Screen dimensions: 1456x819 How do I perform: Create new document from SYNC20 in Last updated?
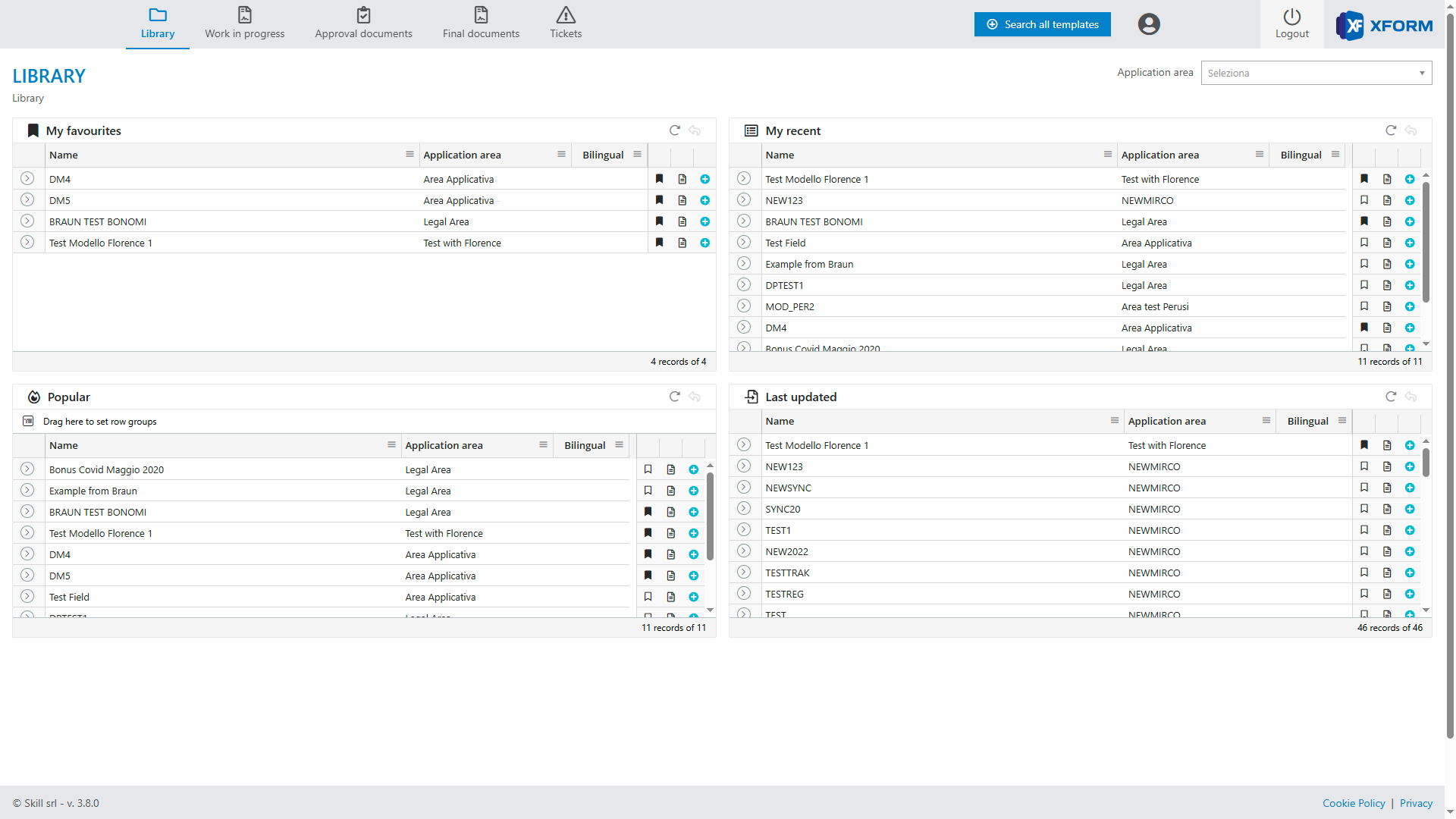pyautogui.click(x=1410, y=509)
